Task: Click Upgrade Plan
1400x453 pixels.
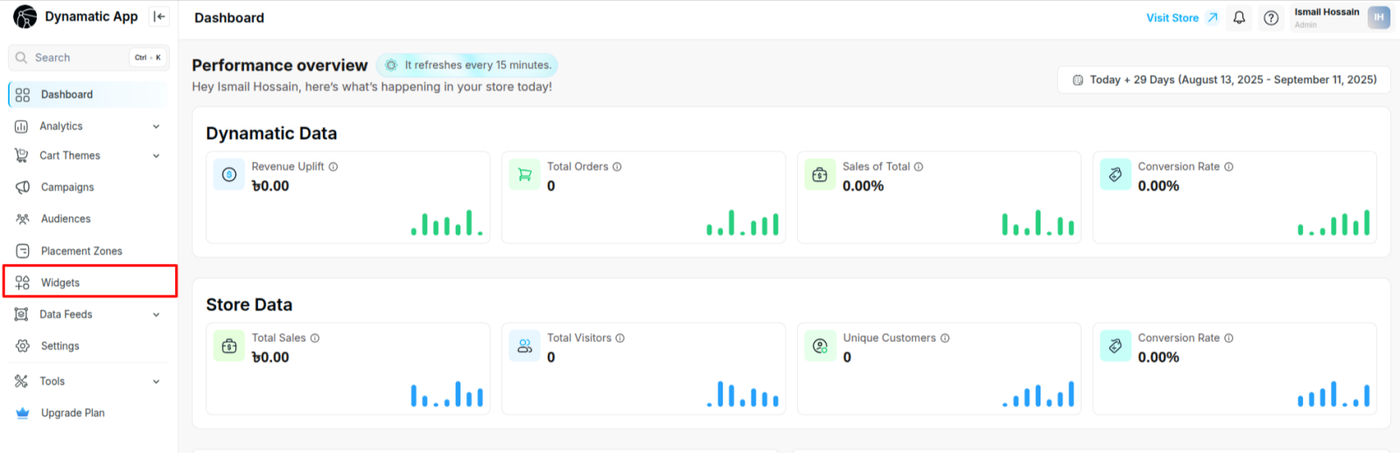Action: 72,413
